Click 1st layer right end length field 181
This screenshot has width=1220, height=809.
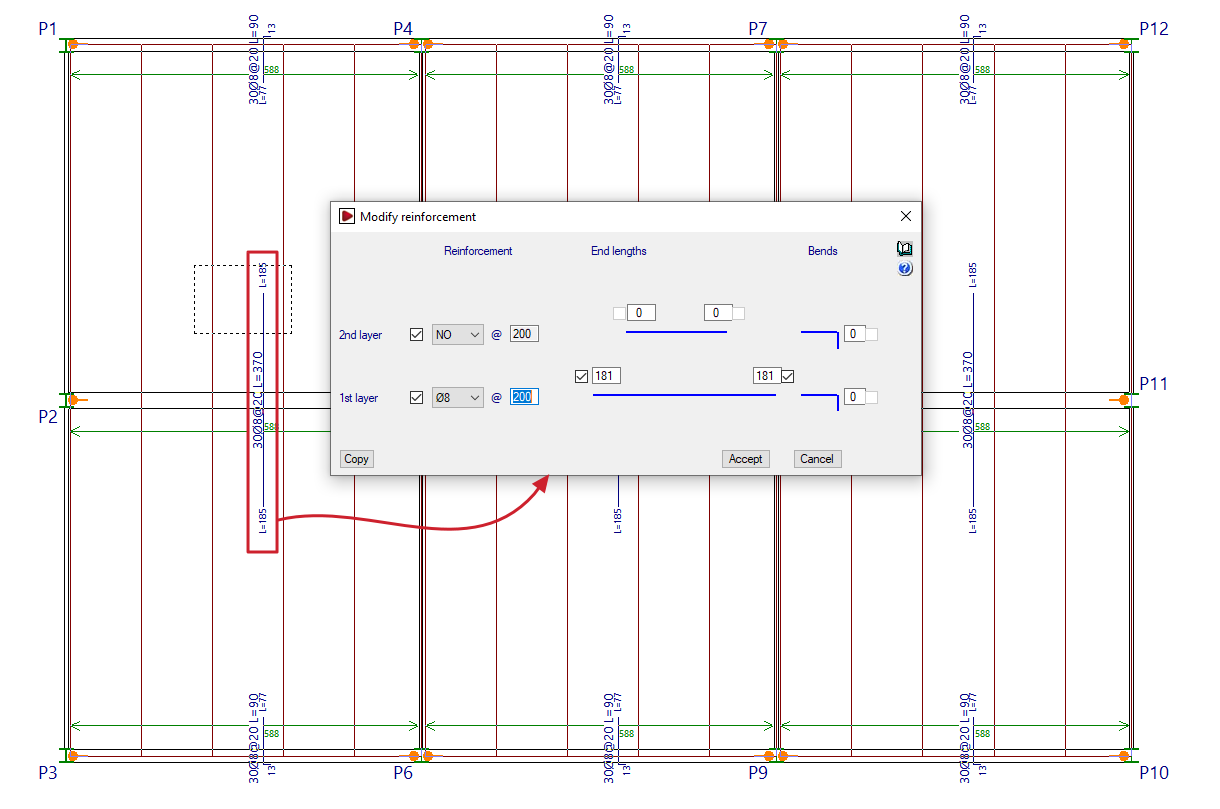pyautogui.click(x=767, y=376)
